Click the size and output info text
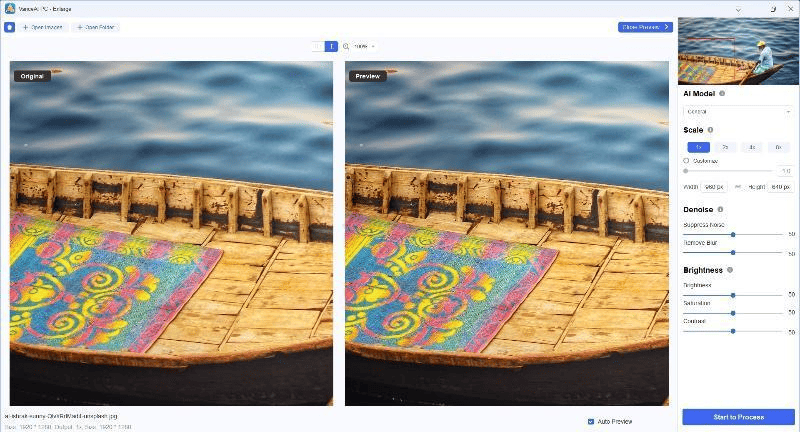The width and height of the screenshot is (800, 432). pos(68,427)
